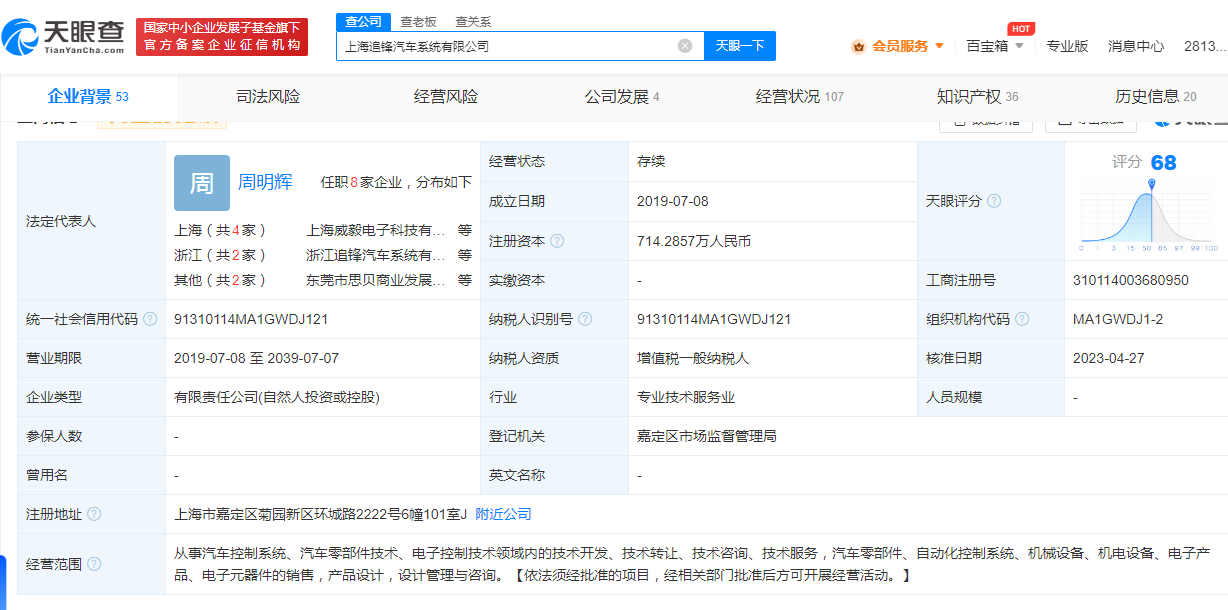1228x610 pixels.
Task: Open the 2813... user account menu
Action: (1204, 46)
